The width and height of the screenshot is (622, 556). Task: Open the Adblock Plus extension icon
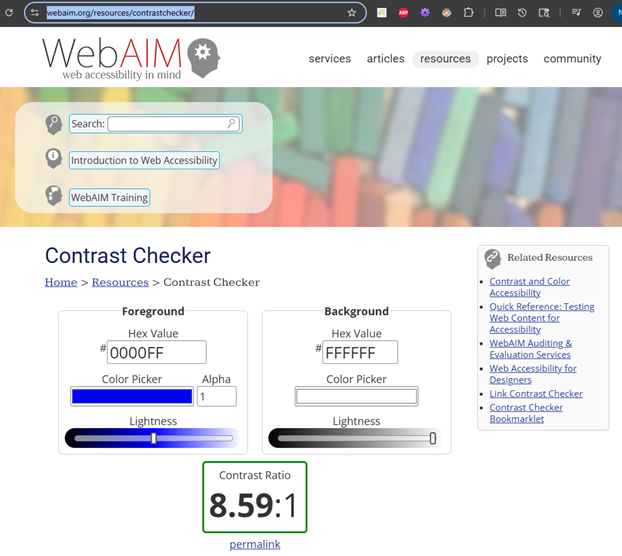(x=403, y=13)
